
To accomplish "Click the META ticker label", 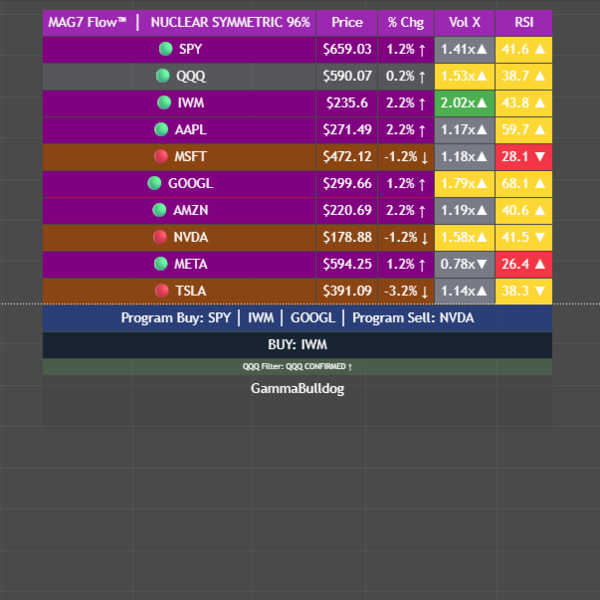I will click(191, 264).
